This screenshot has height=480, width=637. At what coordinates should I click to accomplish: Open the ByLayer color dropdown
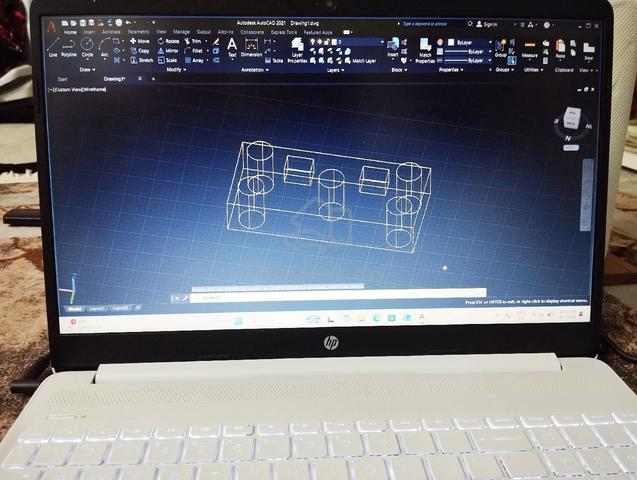470,42
